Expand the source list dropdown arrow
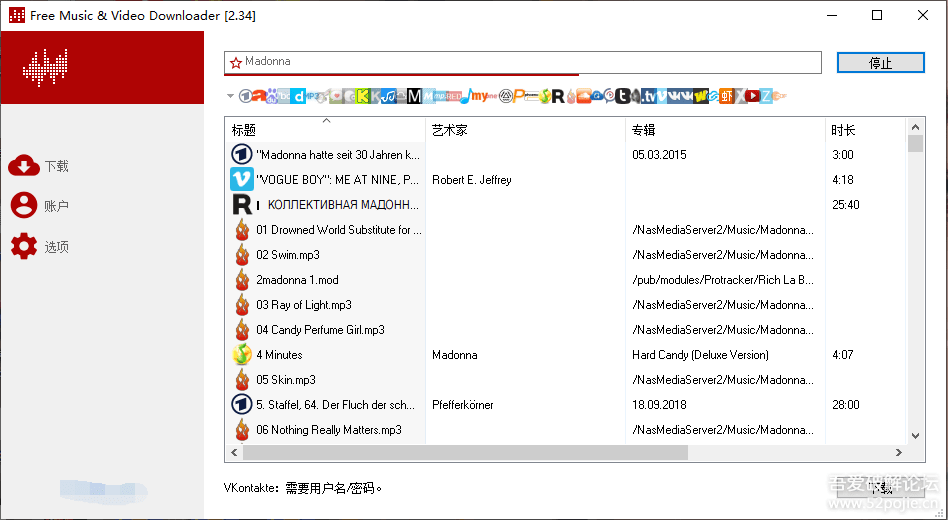The height and width of the screenshot is (520, 948). pos(230,96)
